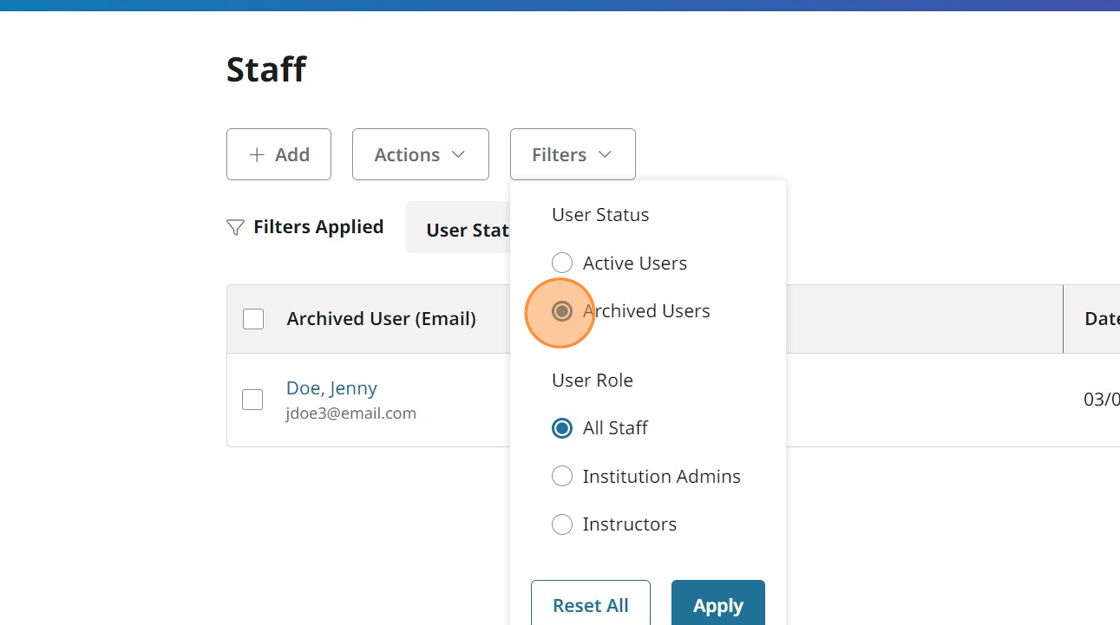Click Reset All to clear filters
The height and width of the screenshot is (625, 1120).
tap(590, 604)
